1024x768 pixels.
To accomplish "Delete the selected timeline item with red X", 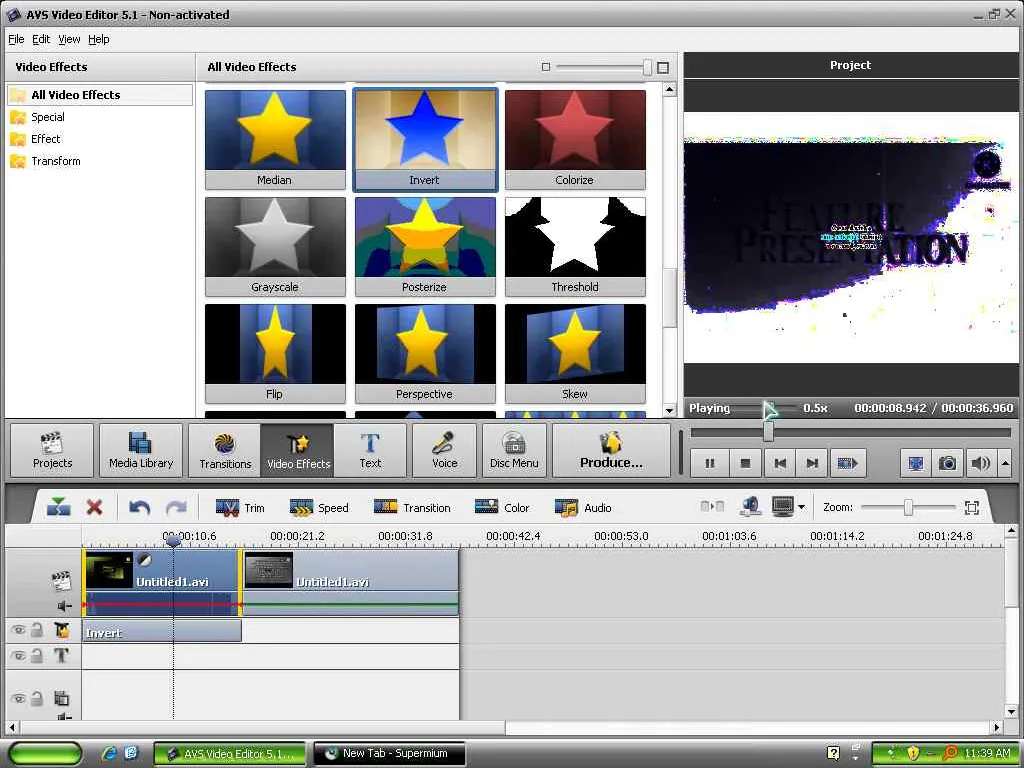I will (94, 507).
